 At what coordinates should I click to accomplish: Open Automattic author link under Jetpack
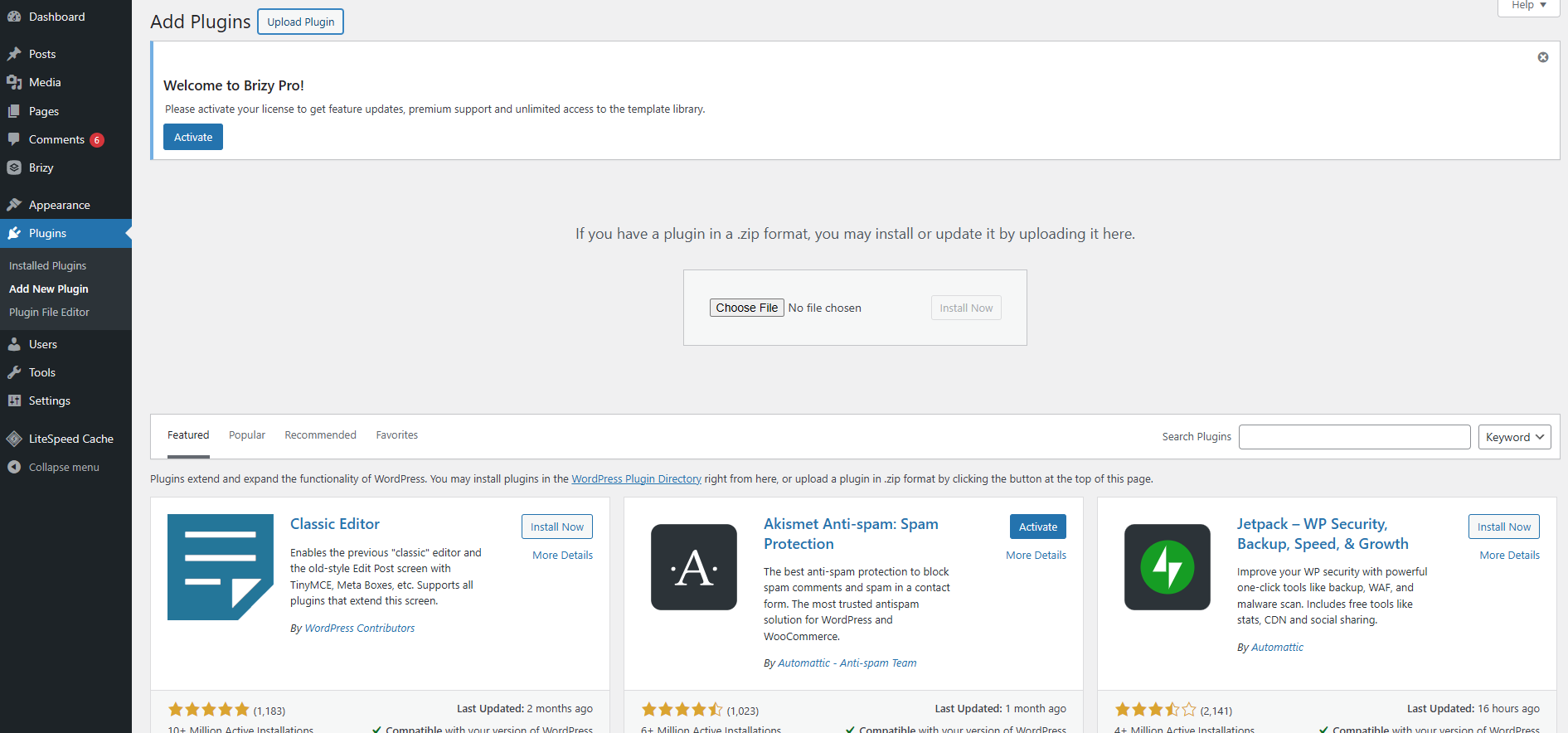coord(1277,647)
